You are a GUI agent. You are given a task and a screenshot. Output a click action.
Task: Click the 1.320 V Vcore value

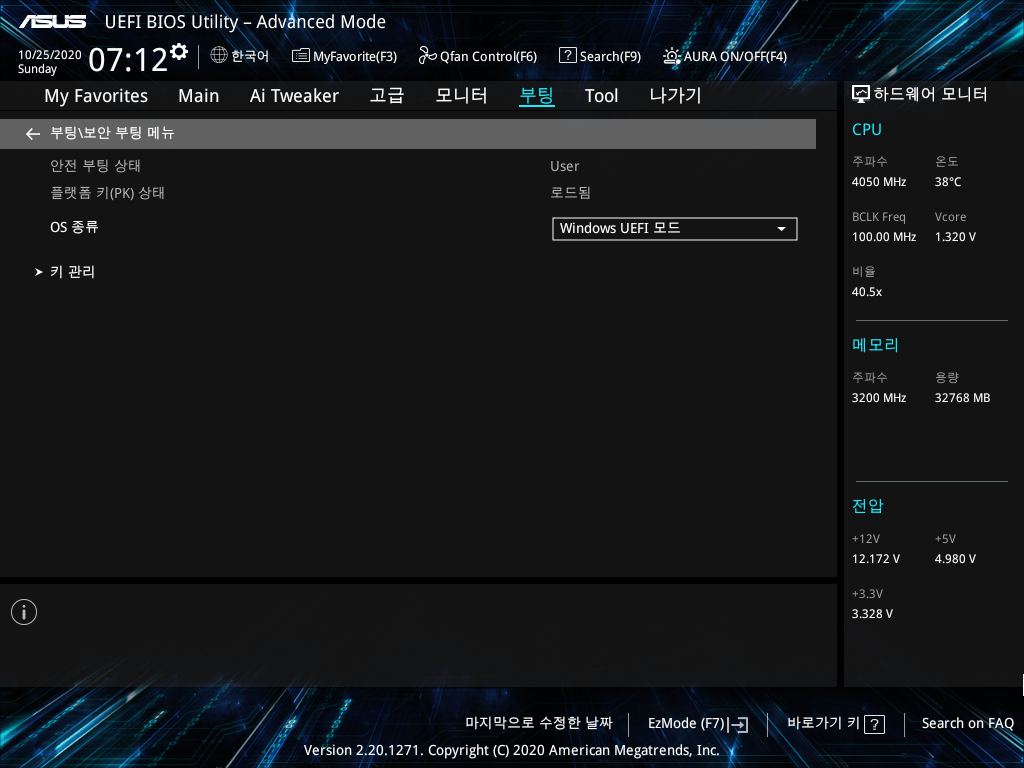(955, 237)
